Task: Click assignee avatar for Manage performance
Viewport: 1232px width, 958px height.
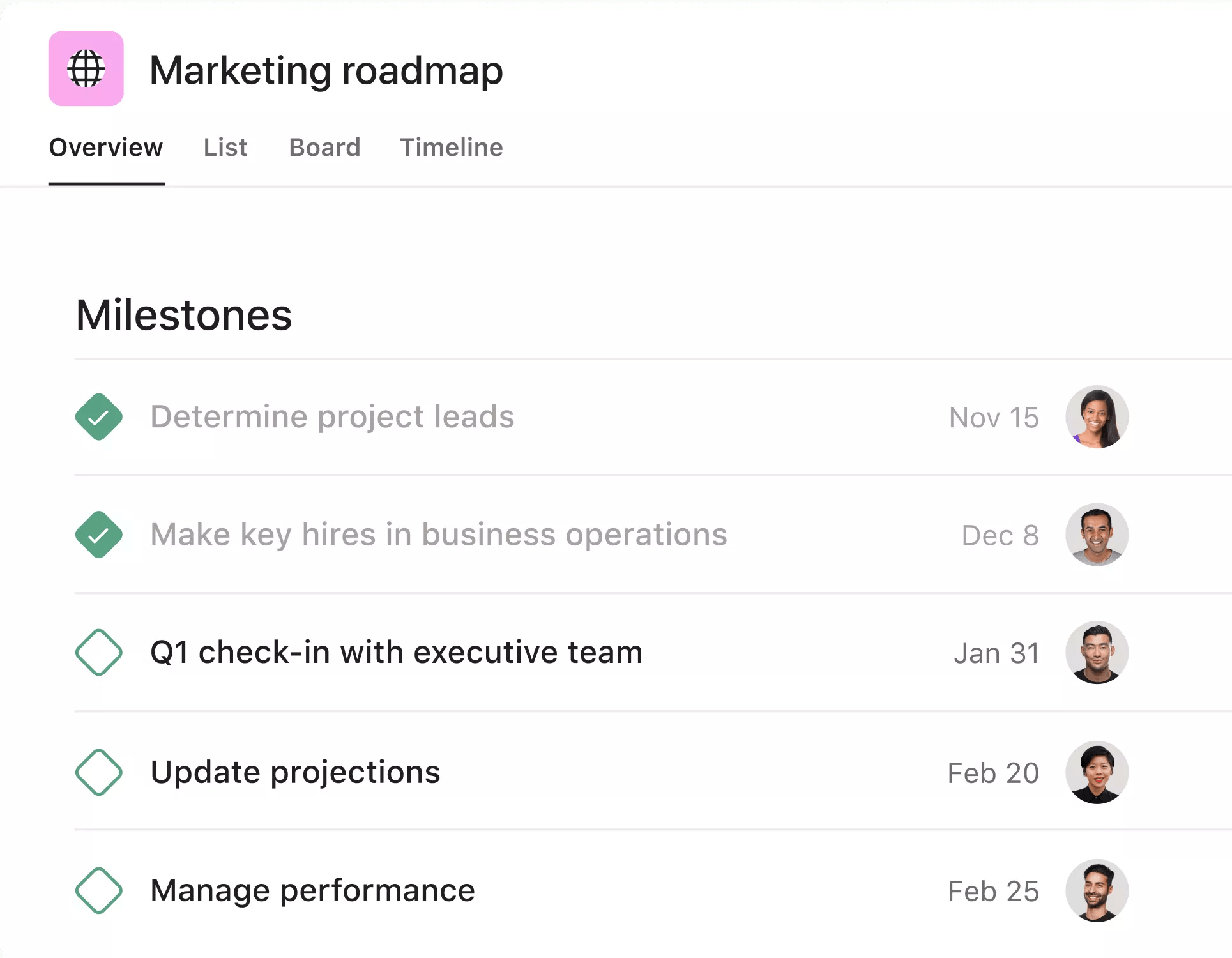Action: (1097, 890)
